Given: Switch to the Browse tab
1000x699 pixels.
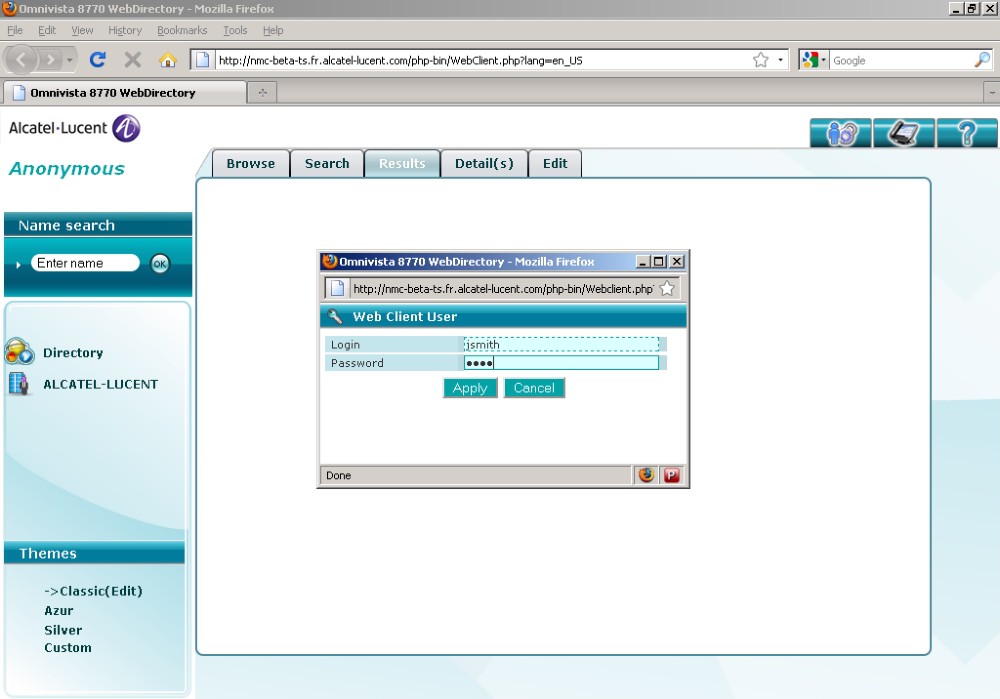Looking at the screenshot, I should (251, 163).
